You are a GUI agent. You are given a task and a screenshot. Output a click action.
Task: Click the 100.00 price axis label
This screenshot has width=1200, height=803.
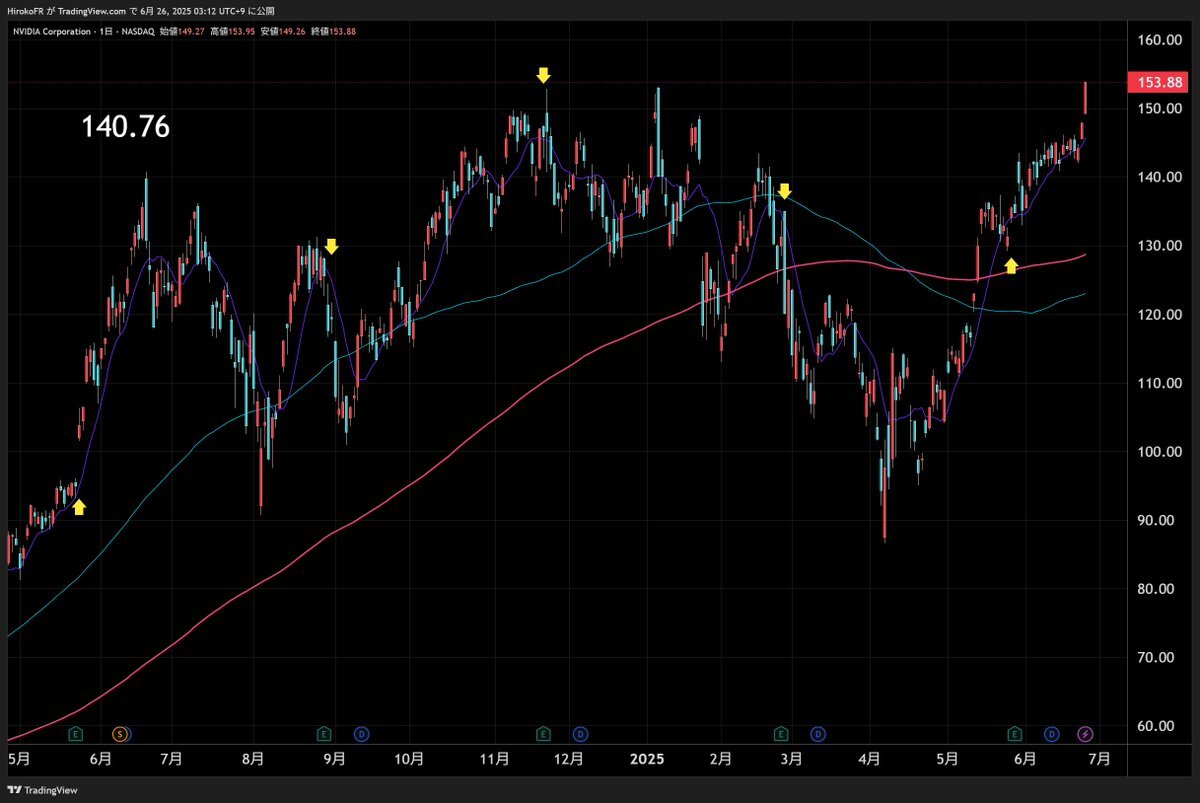tap(1159, 452)
